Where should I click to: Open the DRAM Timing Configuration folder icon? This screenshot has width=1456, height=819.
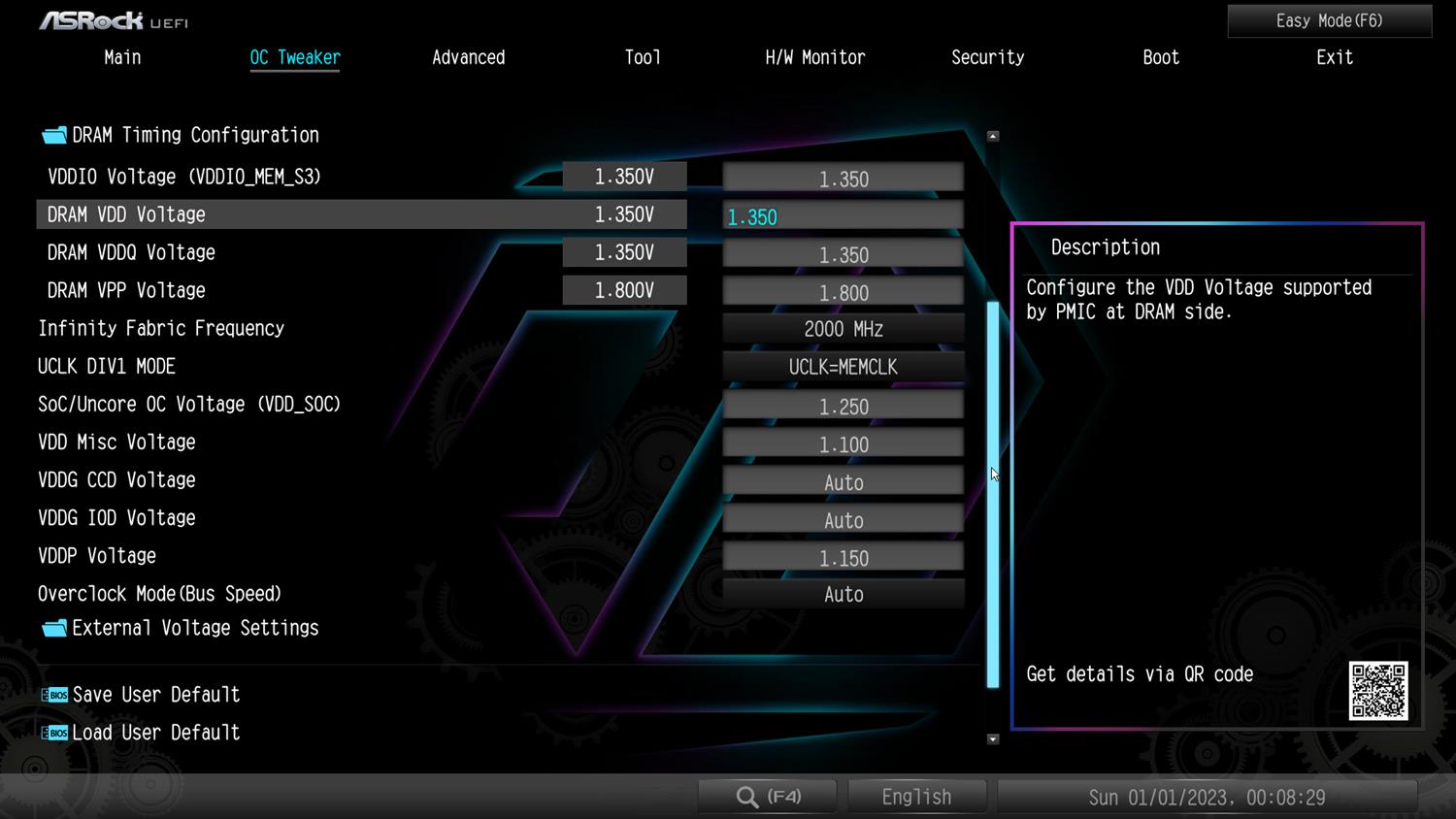pyautogui.click(x=54, y=136)
